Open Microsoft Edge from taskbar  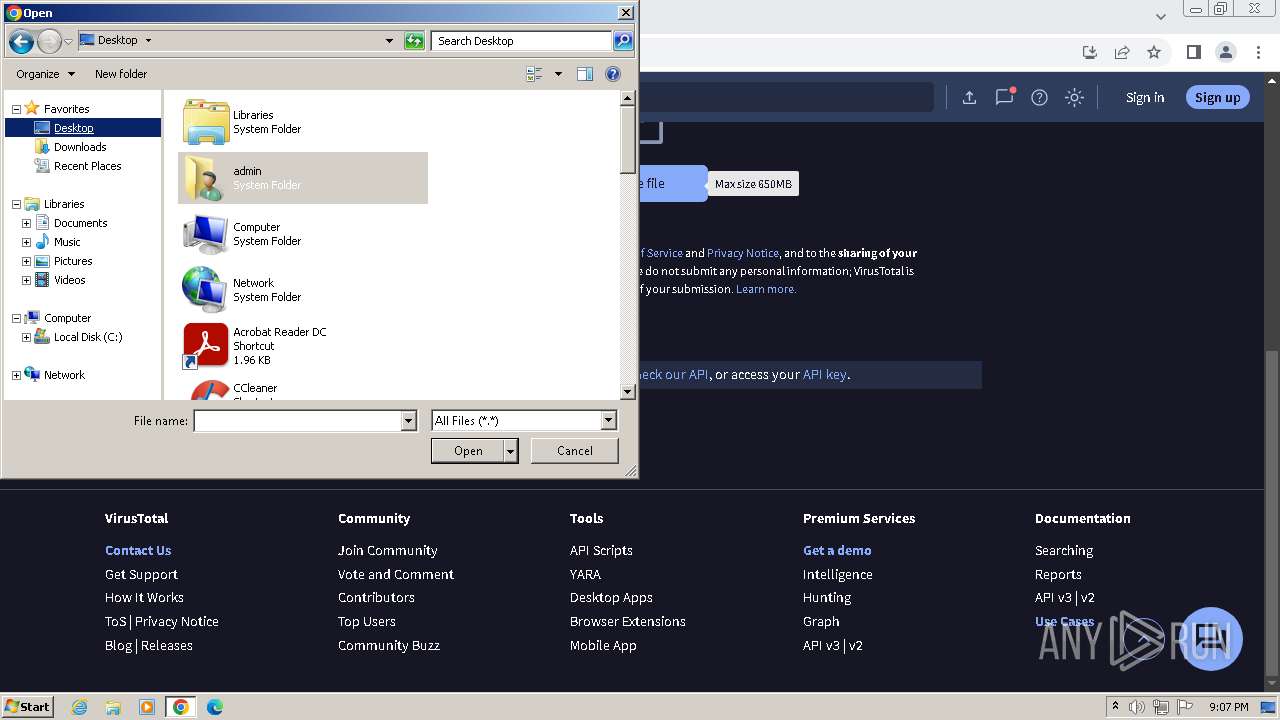[x=214, y=707]
